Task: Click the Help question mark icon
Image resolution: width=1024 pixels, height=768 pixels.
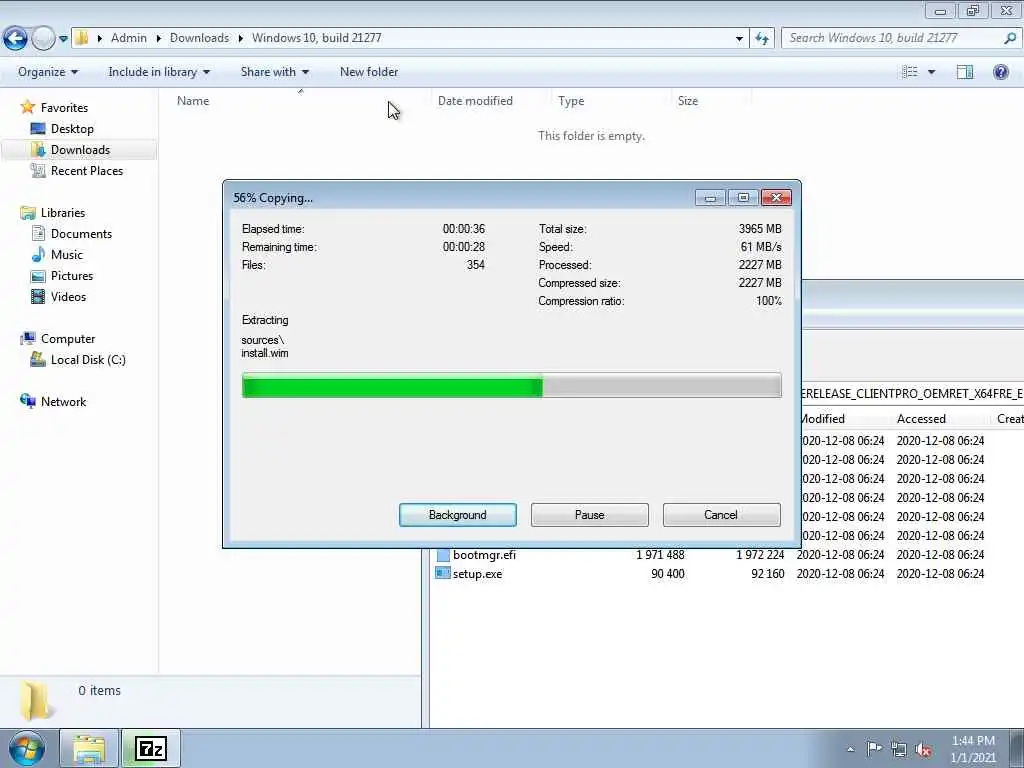Action: [x=1000, y=72]
